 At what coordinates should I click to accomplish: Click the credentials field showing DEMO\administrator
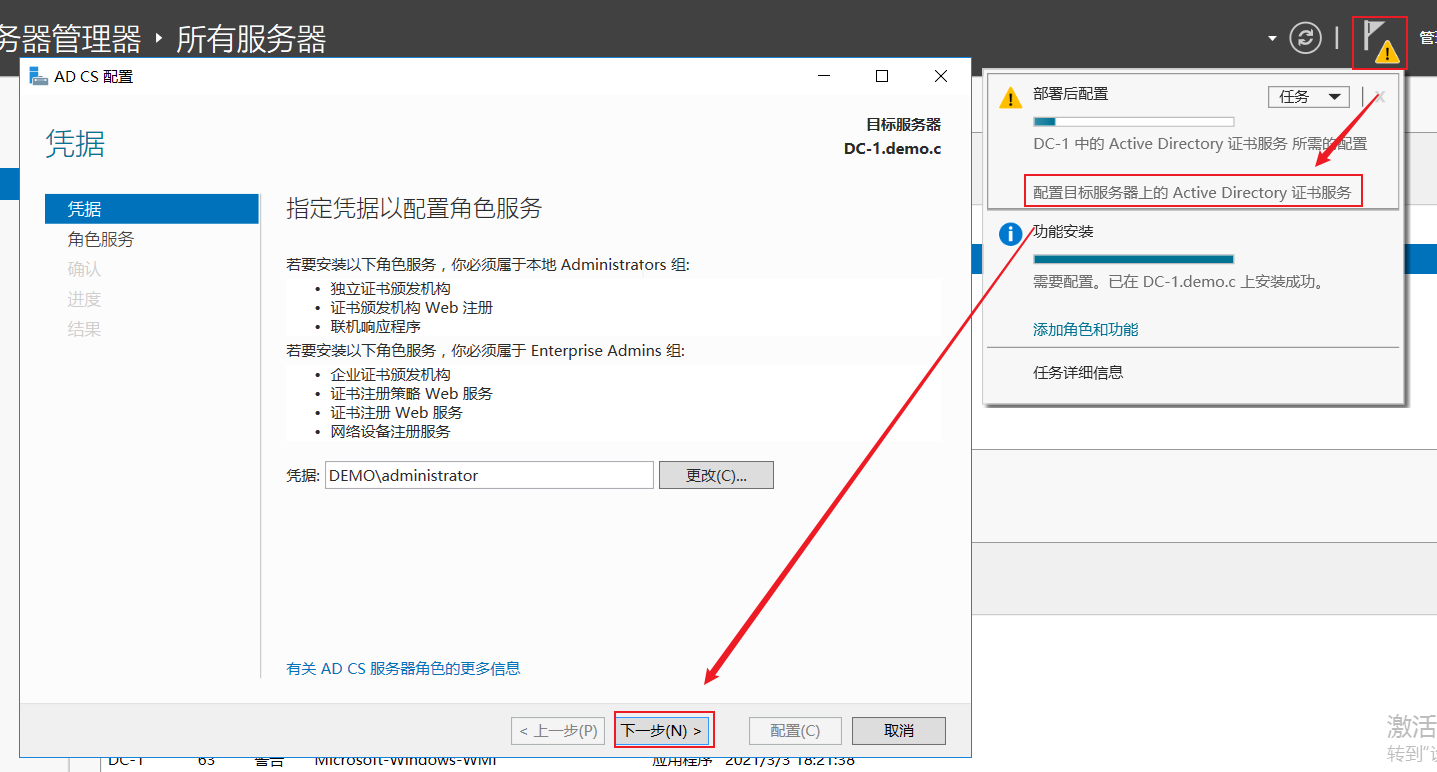[x=489, y=475]
